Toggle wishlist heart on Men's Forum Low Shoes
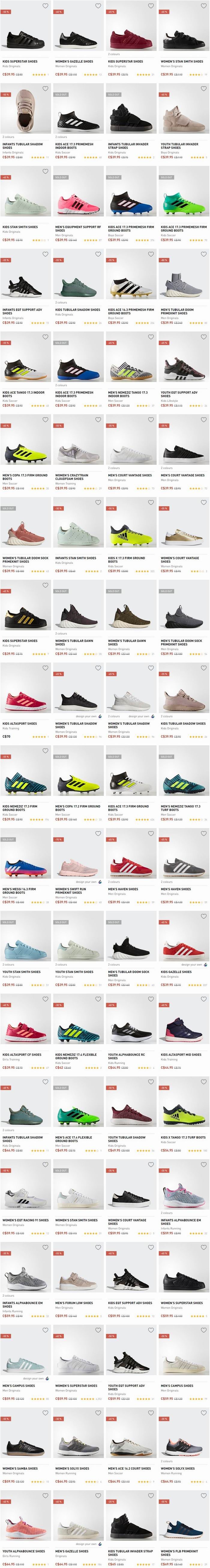 point(98,1248)
